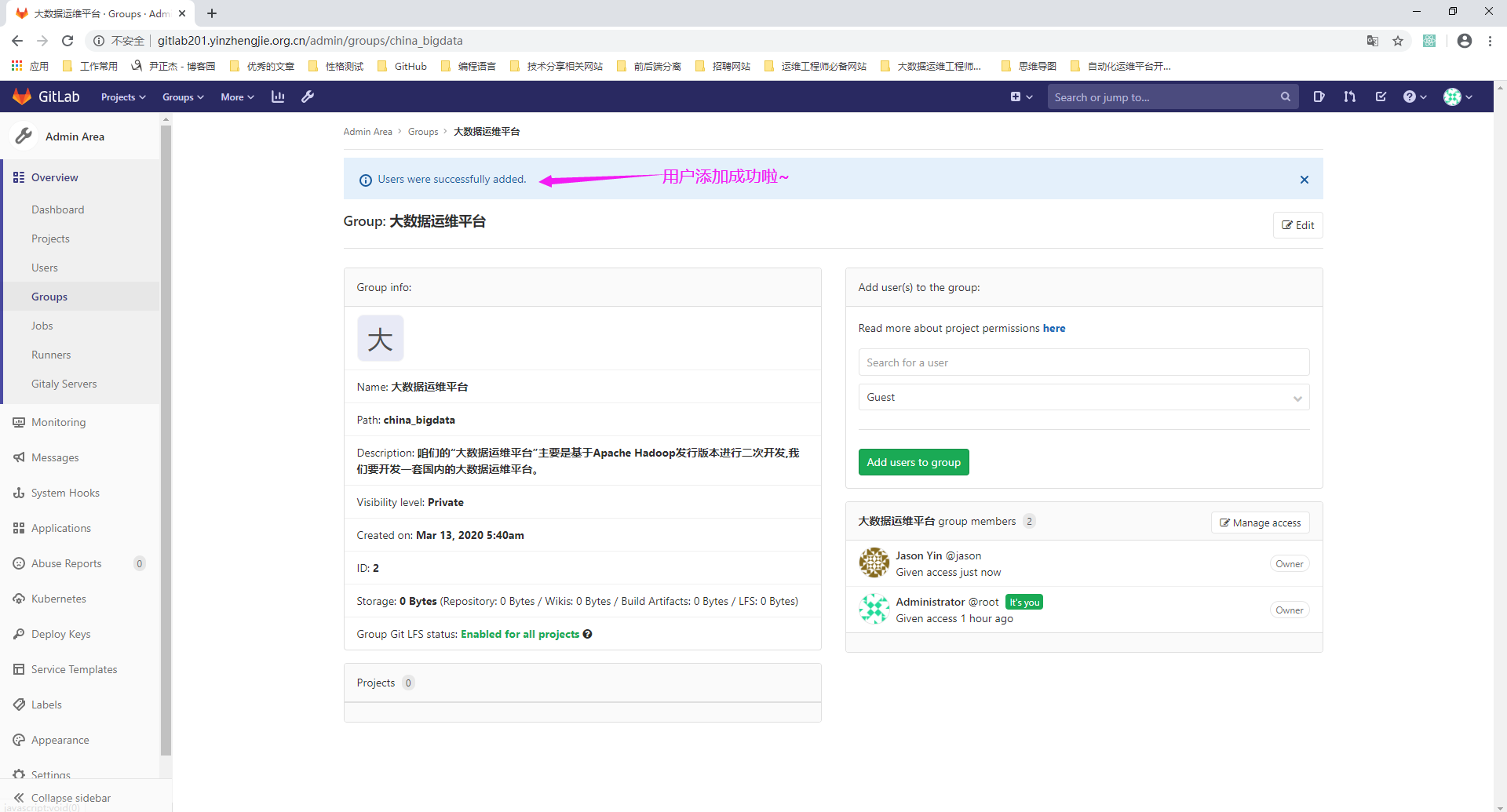Expand the Projects navbar dropdown
The image size is (1507, 812).
tap(123, 97)
